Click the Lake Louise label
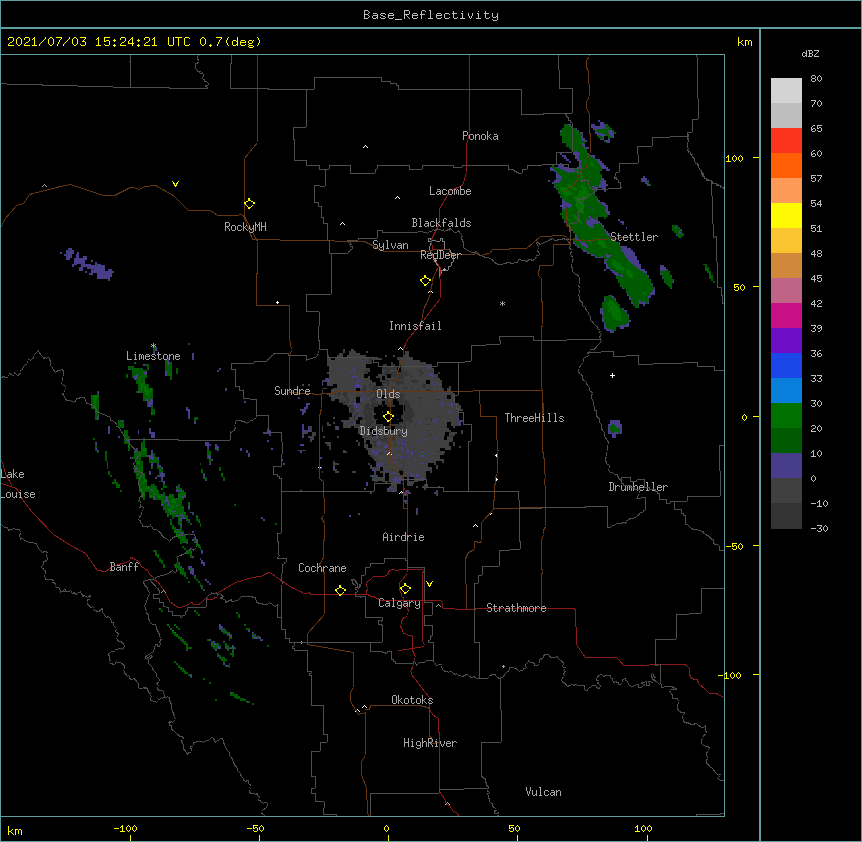The width and height of the screenshot is (862, 842). [18, 484]
